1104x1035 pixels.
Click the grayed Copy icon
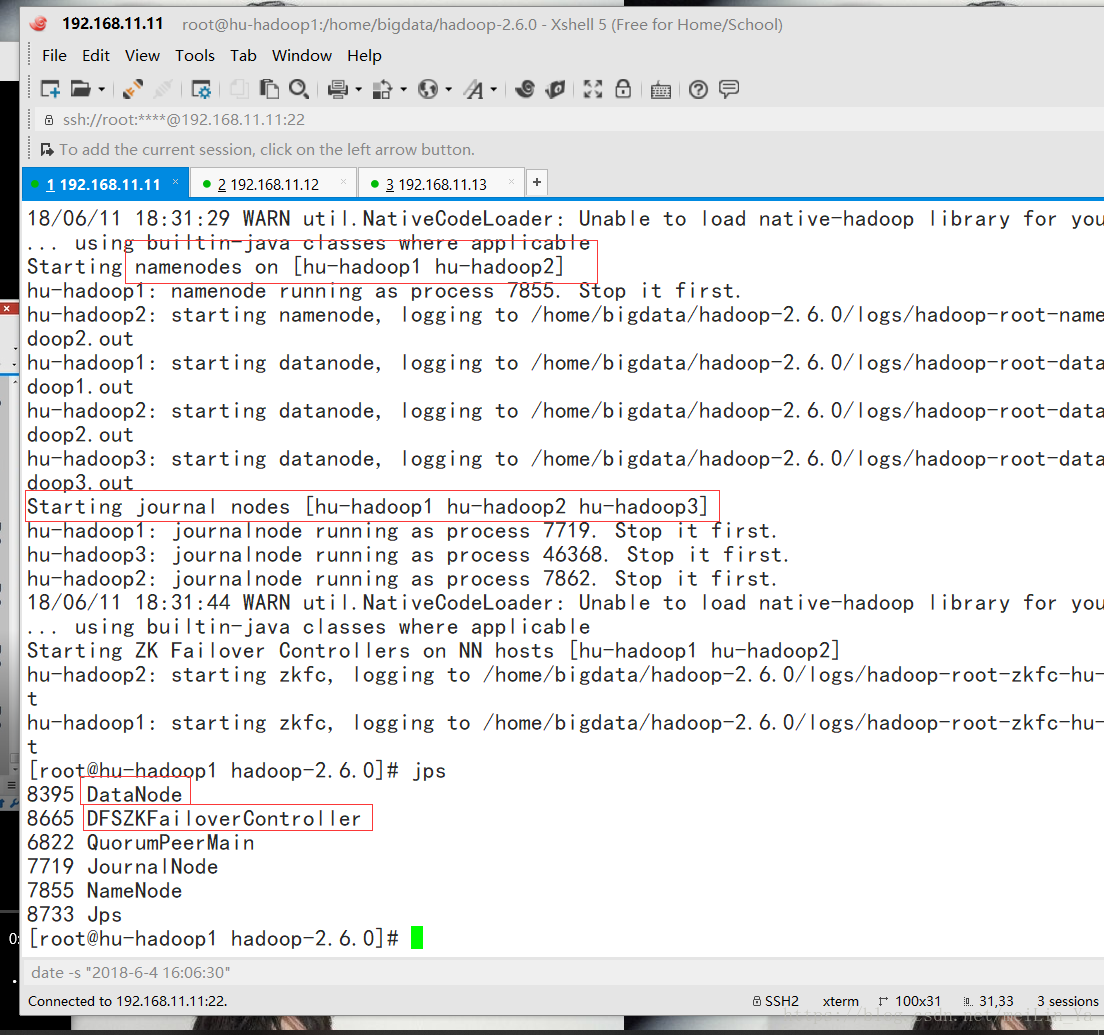pyautogui.click(x=239, y=89)
